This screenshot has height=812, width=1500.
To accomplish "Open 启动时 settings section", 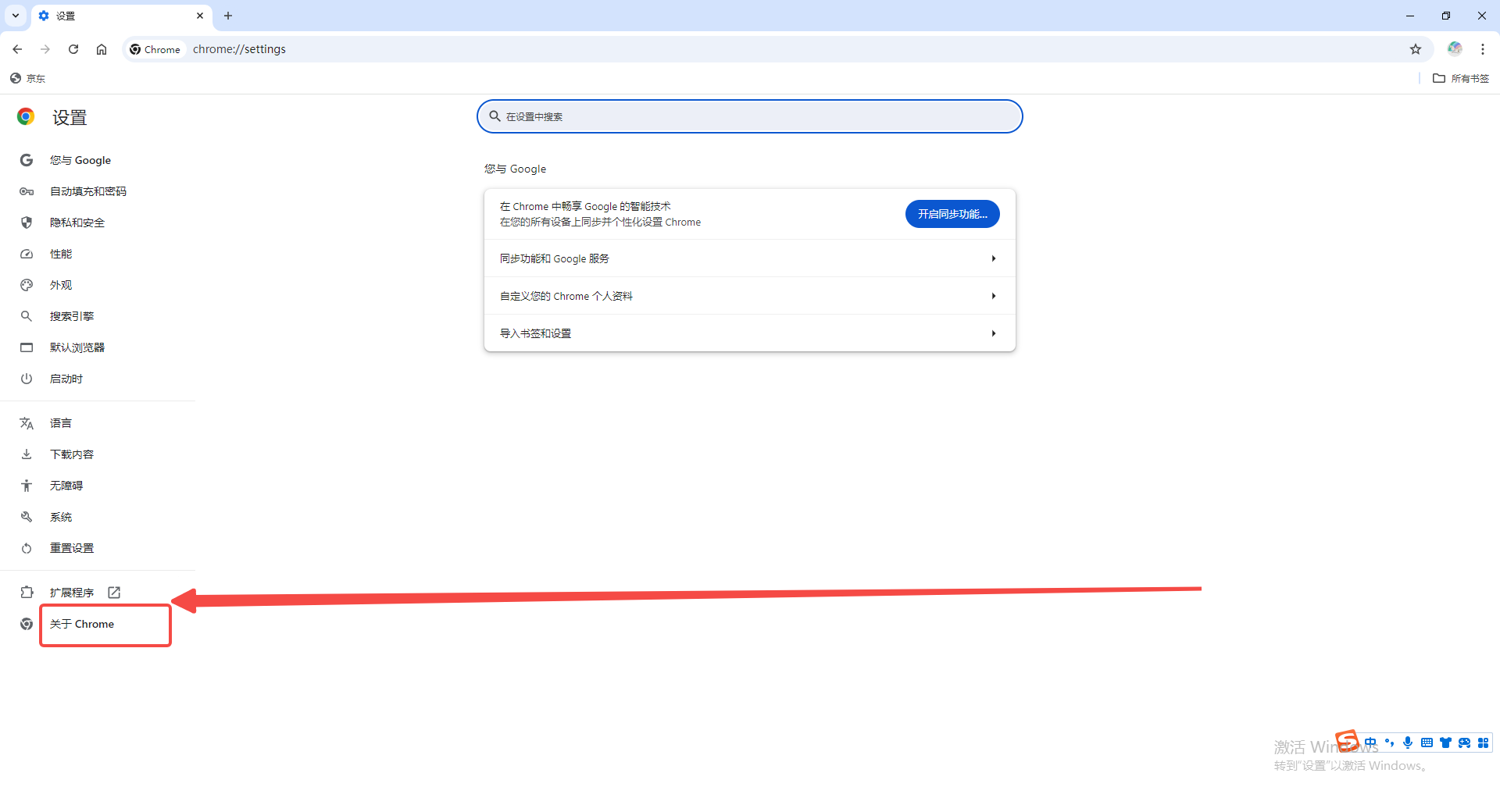I will tap(66, 379).
